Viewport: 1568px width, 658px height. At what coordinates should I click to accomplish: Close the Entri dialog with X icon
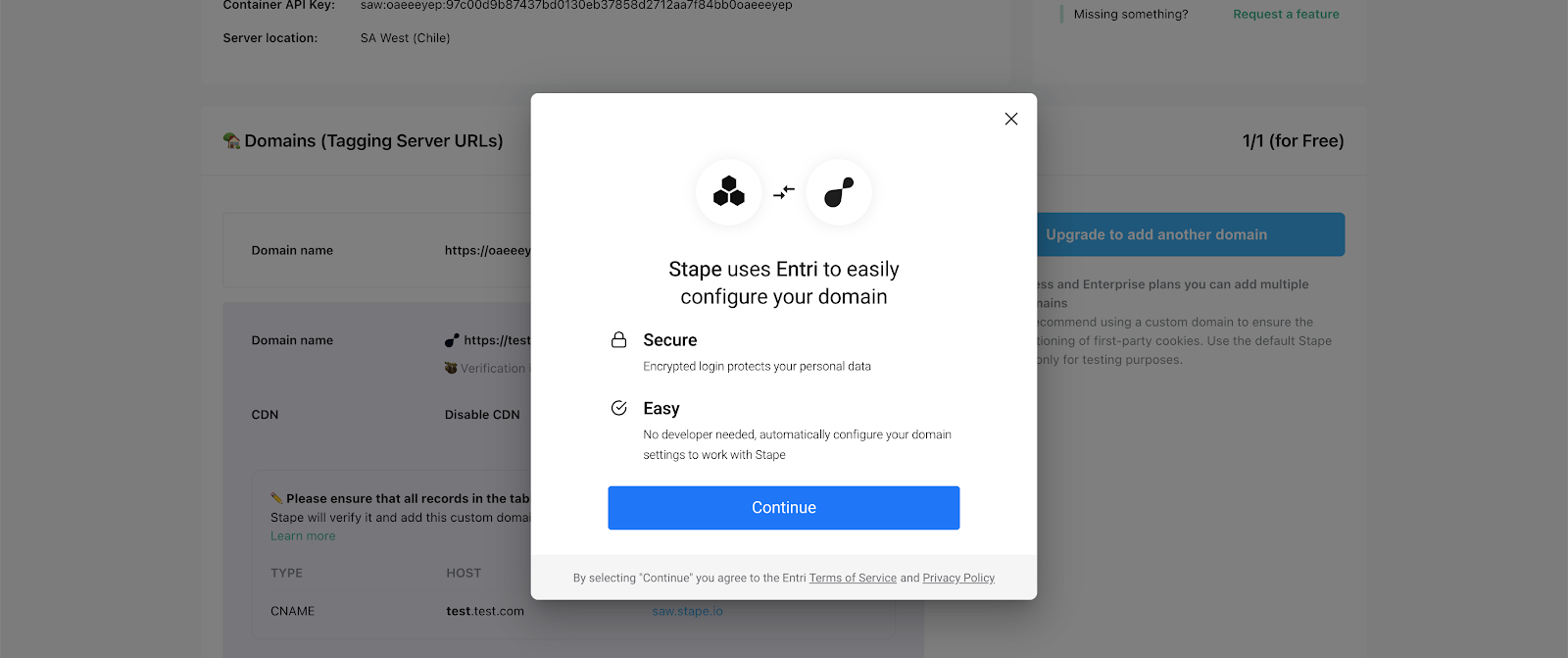1011,119
